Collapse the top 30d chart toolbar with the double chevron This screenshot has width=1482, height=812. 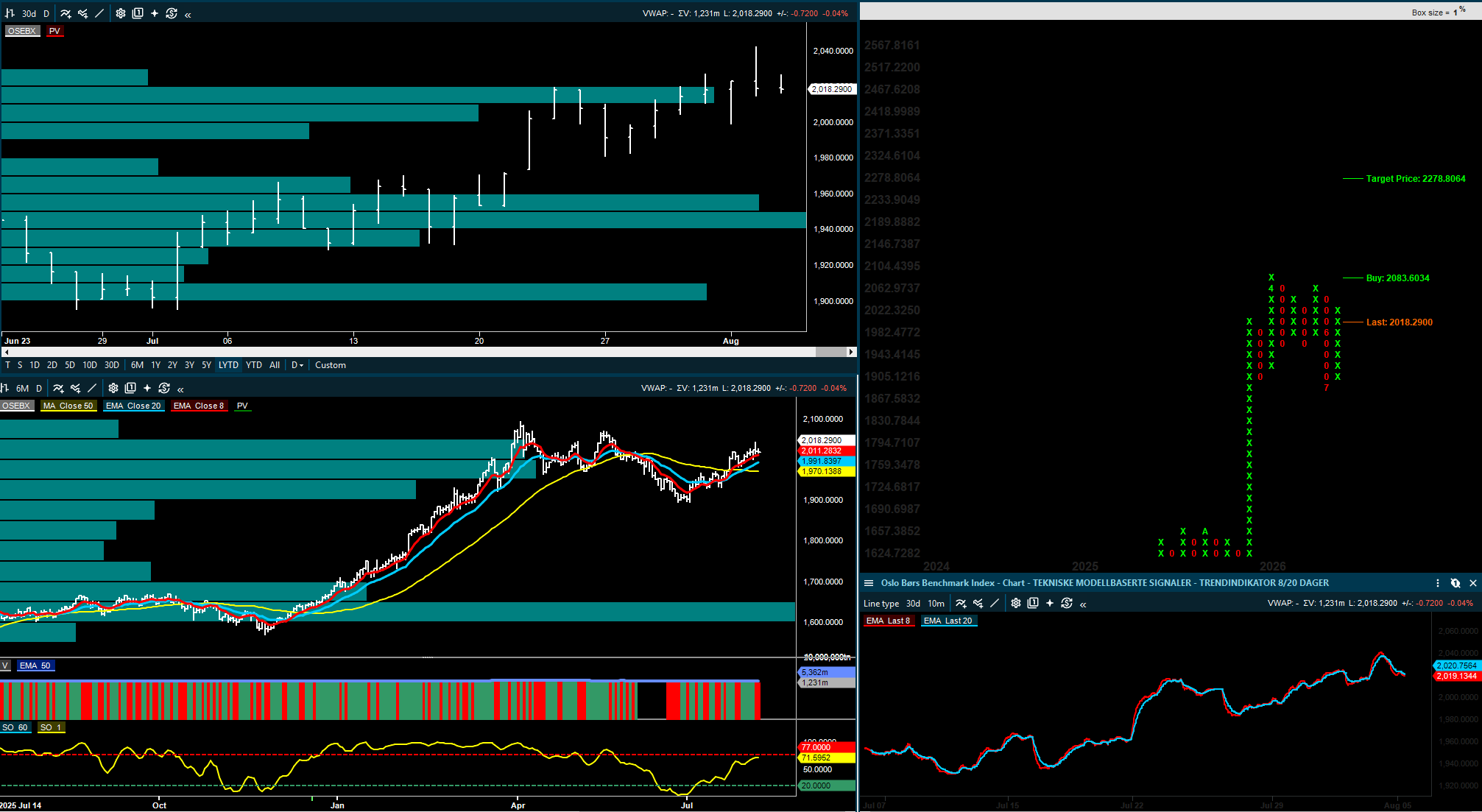pos(188,14)
